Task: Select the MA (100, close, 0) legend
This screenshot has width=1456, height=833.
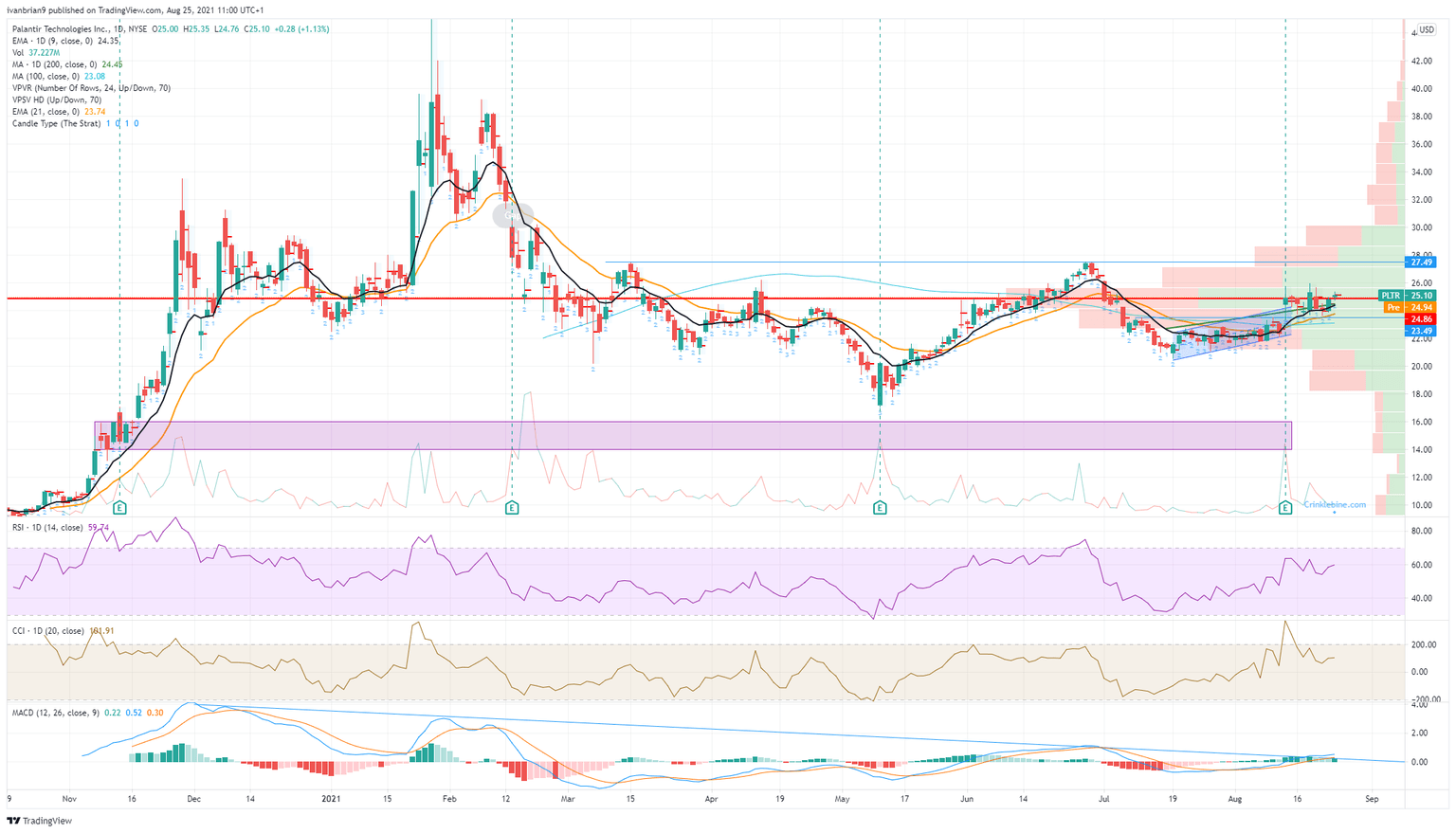Action: tap(58, 77)
